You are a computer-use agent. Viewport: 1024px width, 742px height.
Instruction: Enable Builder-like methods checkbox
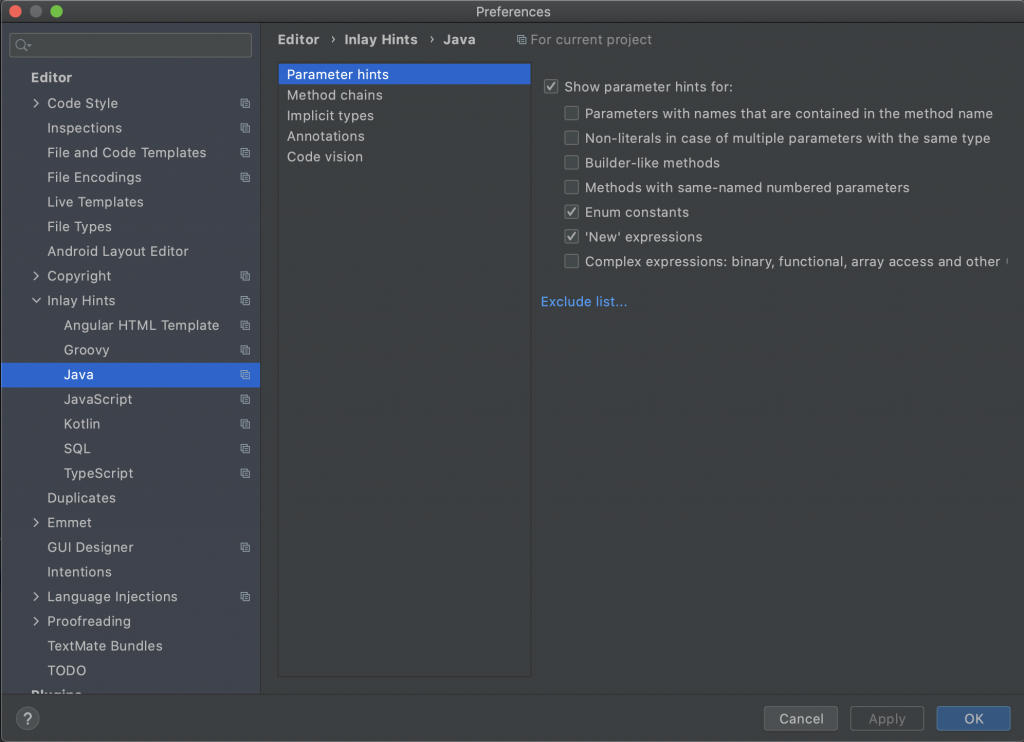click(572, 163)
